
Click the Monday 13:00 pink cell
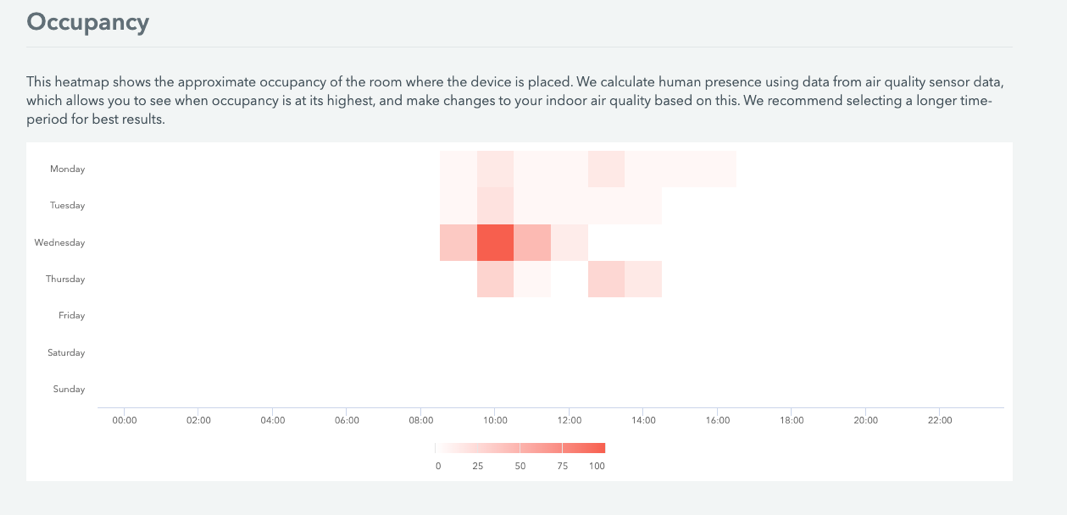tap(606, 169)
